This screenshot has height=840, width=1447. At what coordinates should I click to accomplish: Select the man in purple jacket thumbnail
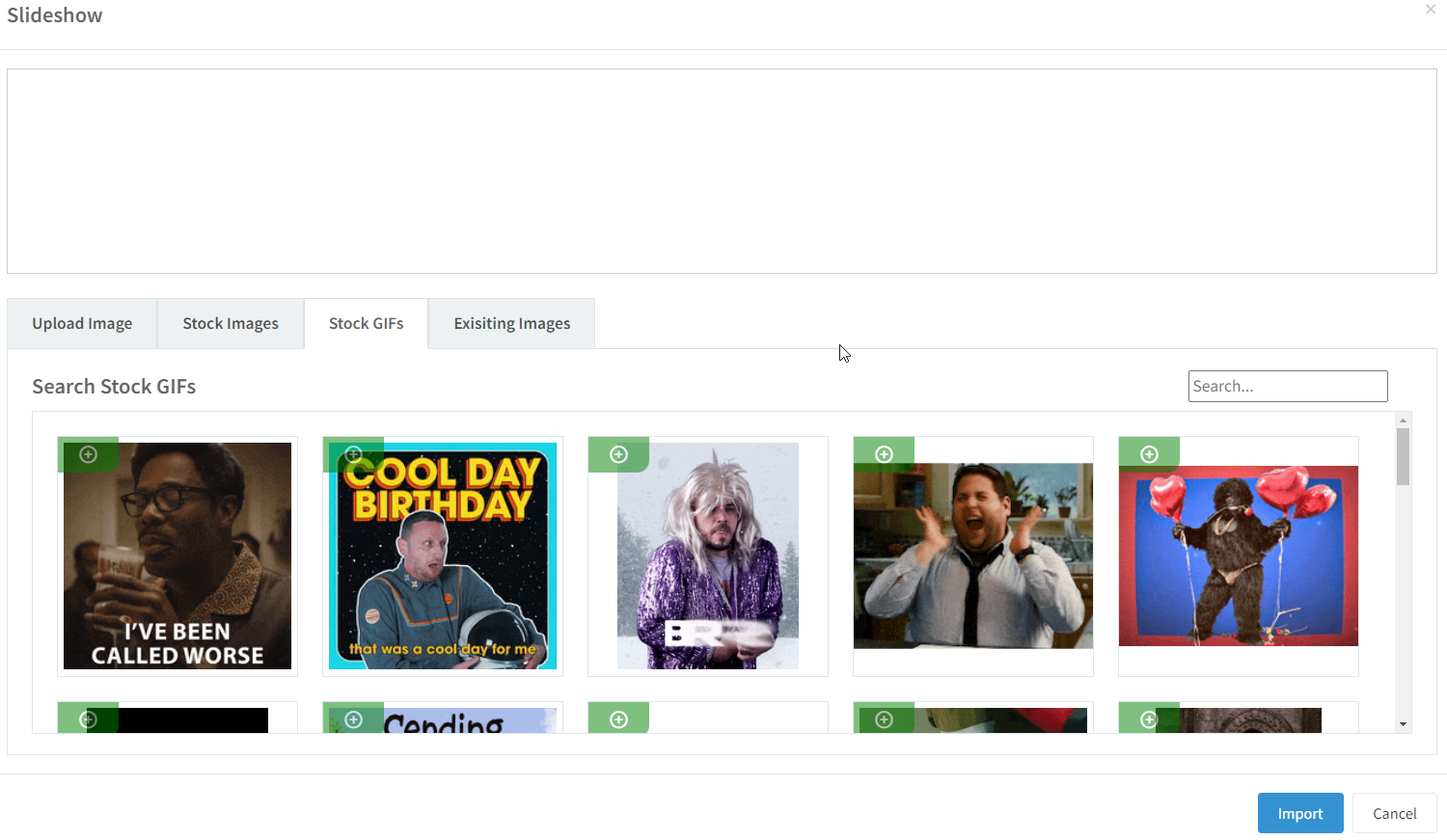708,556
